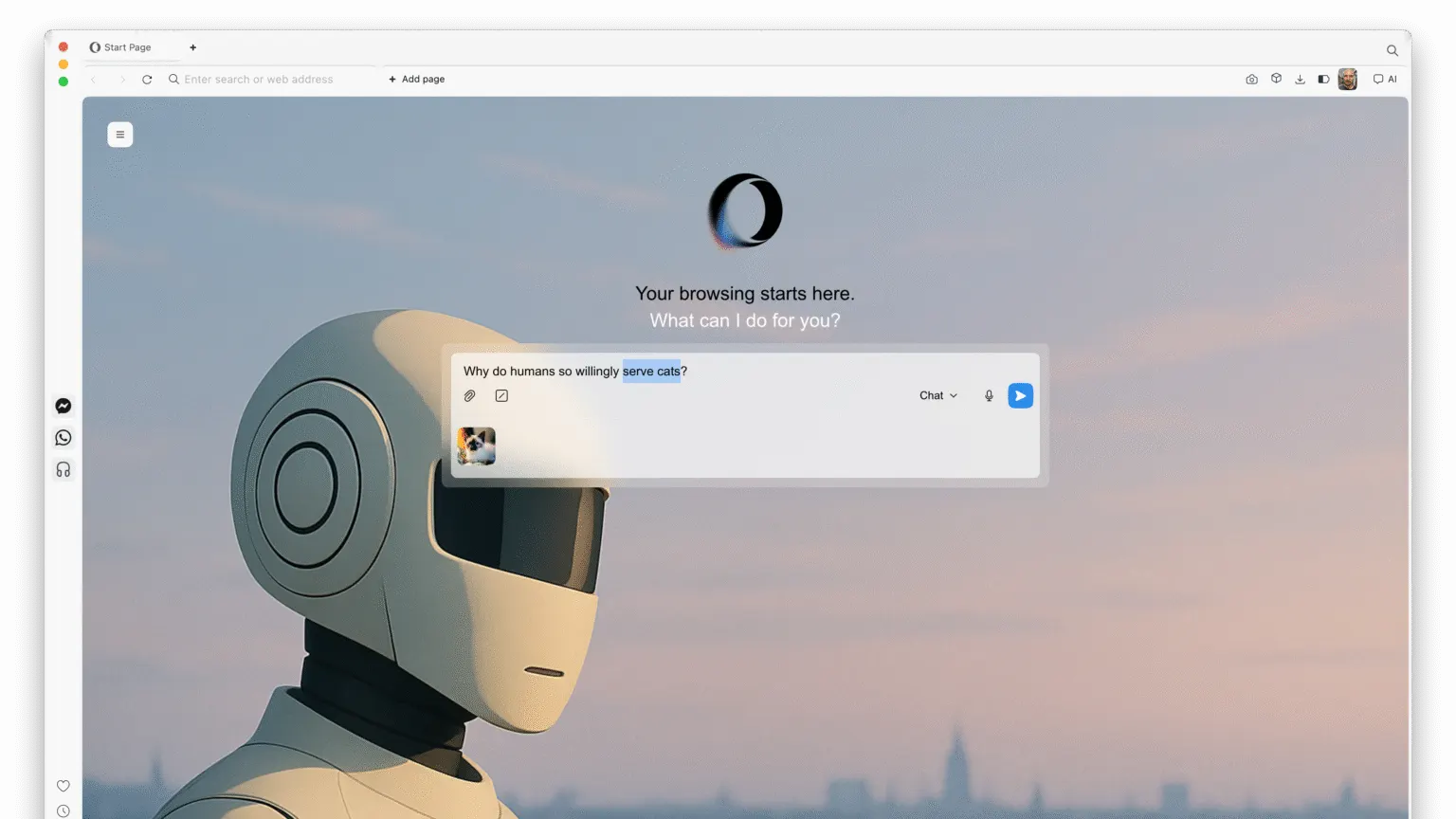Viewport: 1456px width, 819px height.
Task: Open the Player headphones icon in sidebar
Action: [63, 469]
